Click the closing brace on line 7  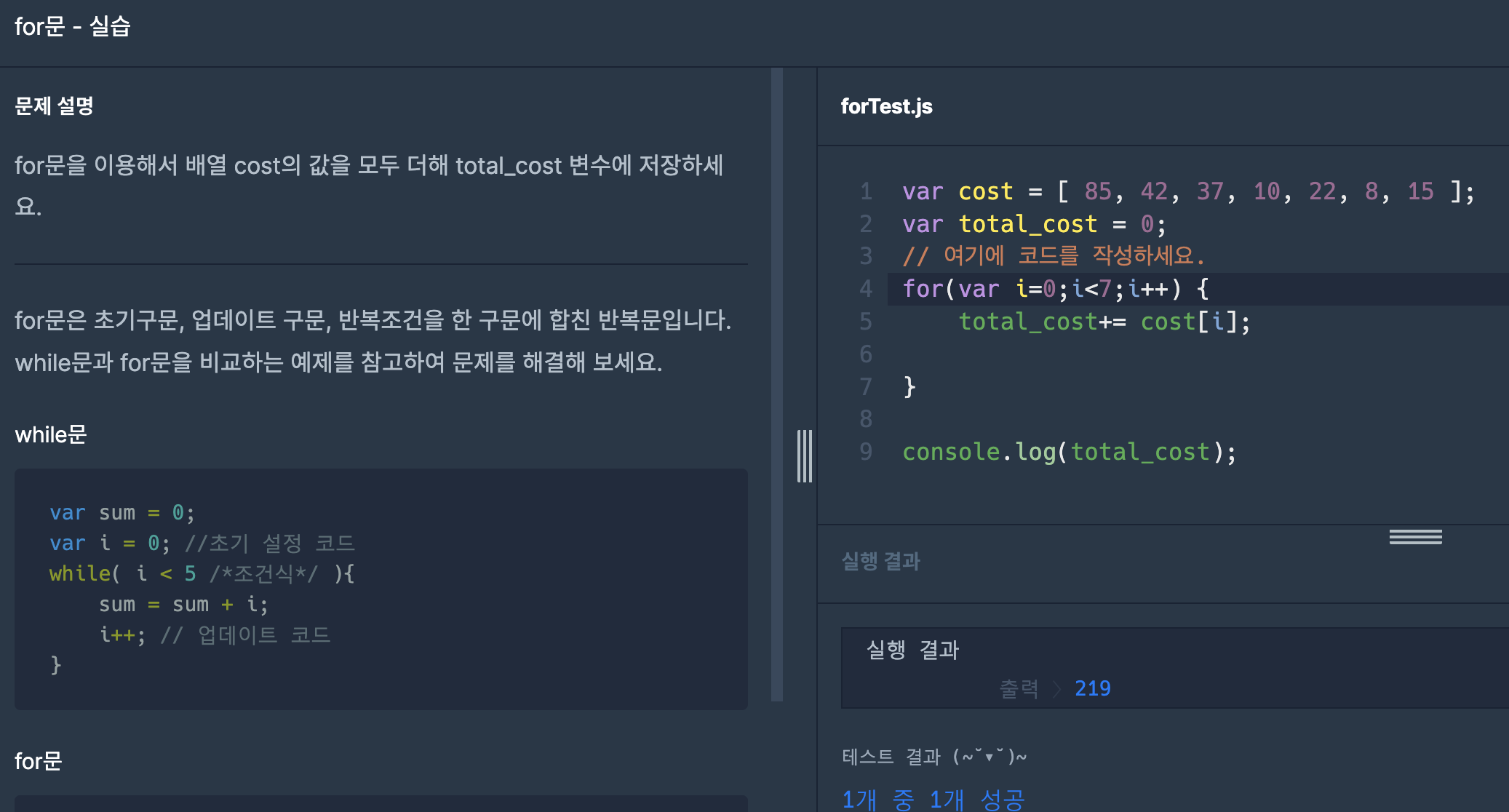[909, 386]
